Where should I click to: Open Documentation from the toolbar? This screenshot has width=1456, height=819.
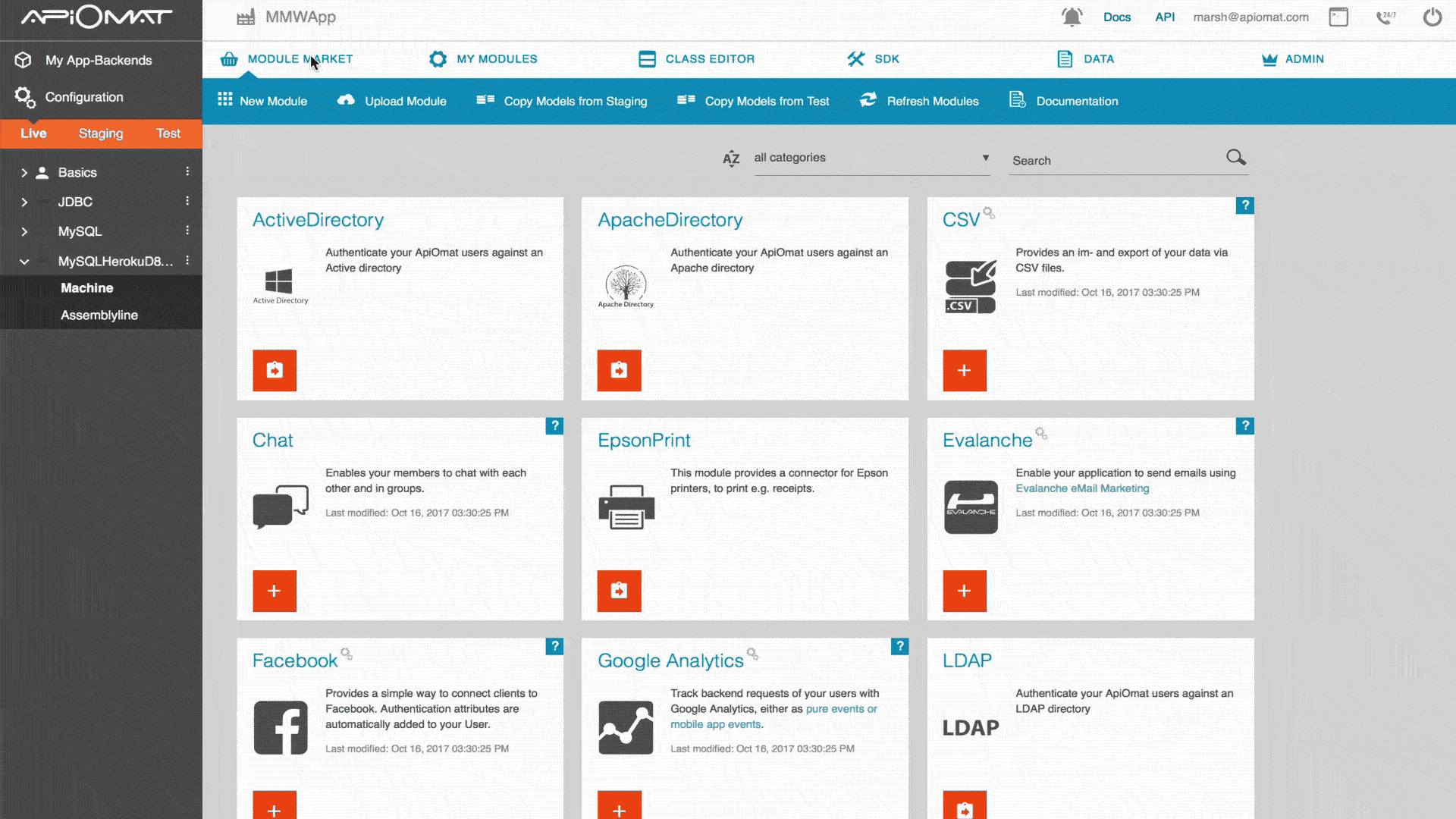click(1063, 101)
